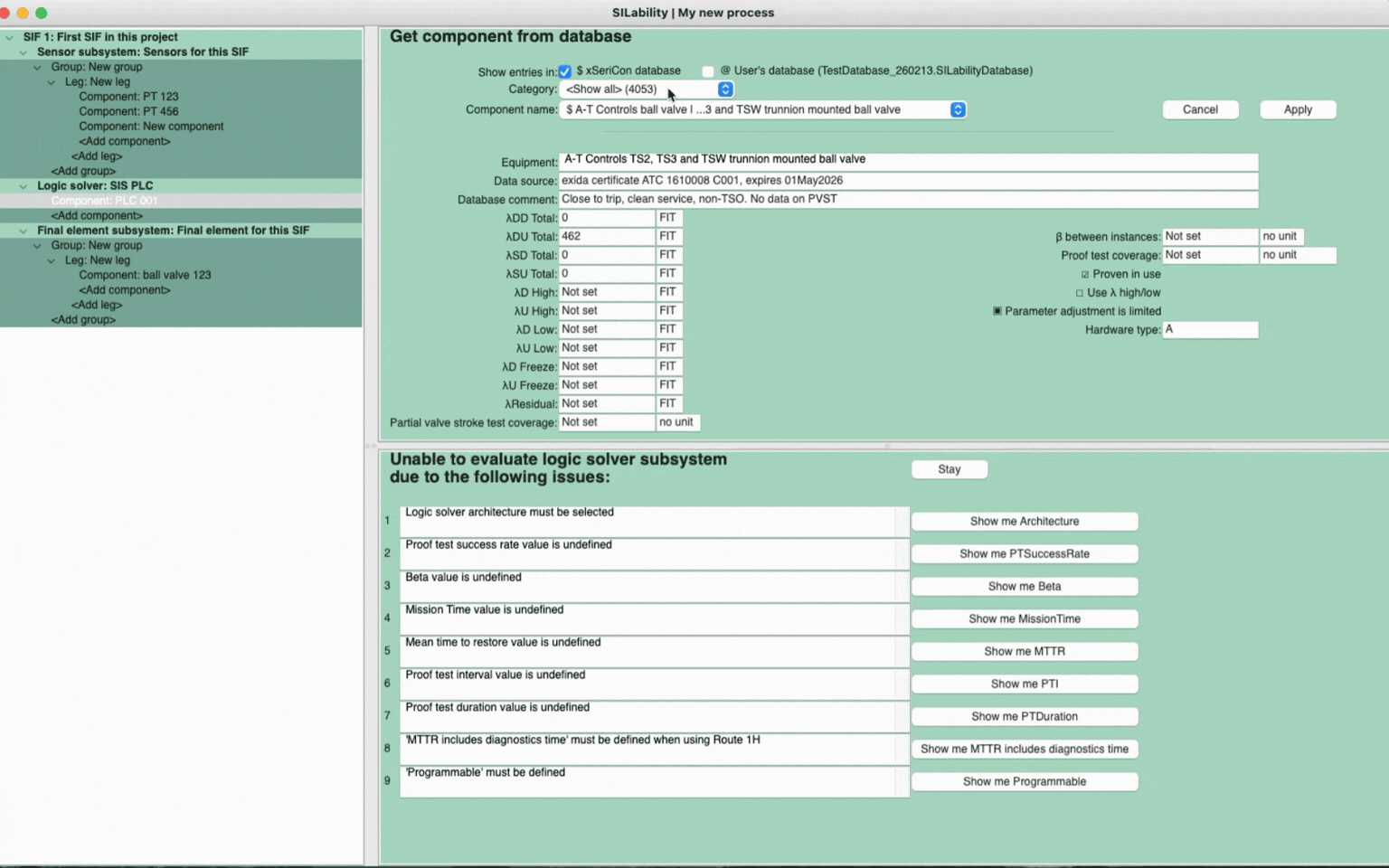Viewport: 1389px width, 868px height.
Task: Select Component PT 123 in tree
Action: (128, 97)
